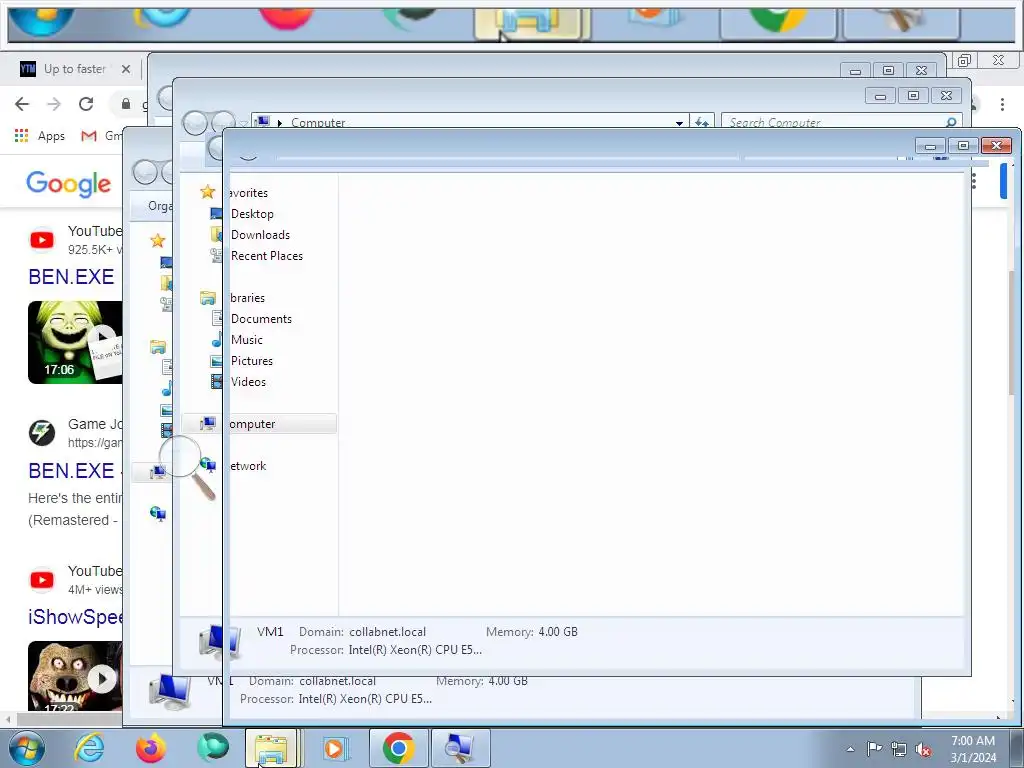Screen dimensions: 1024x768
Task: Select the Pictures library
Action: (x=251, y=360)
